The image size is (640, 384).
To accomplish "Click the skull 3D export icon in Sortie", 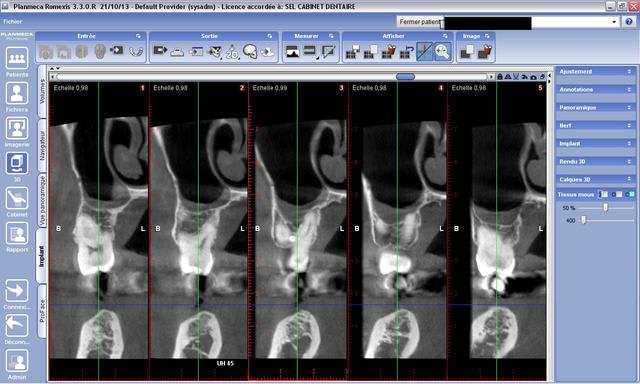I will pos(250,51).
